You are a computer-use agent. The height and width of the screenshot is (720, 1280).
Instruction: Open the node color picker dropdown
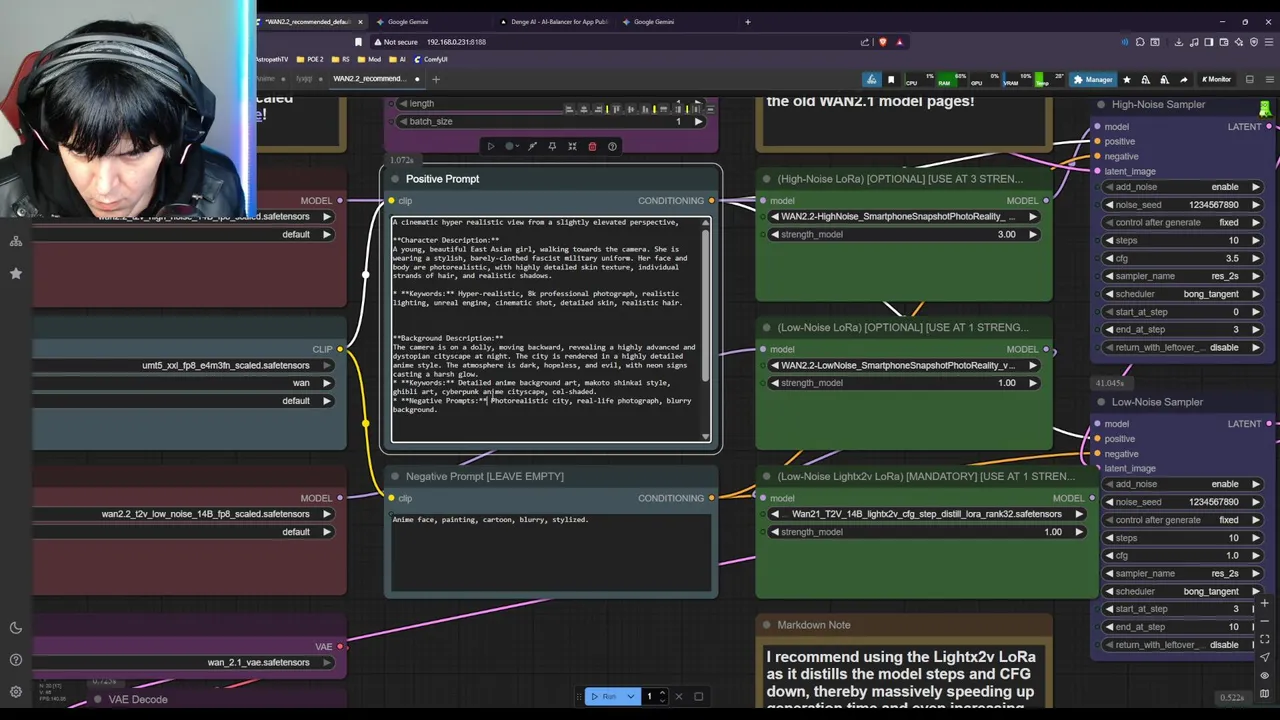coord(512,146)
